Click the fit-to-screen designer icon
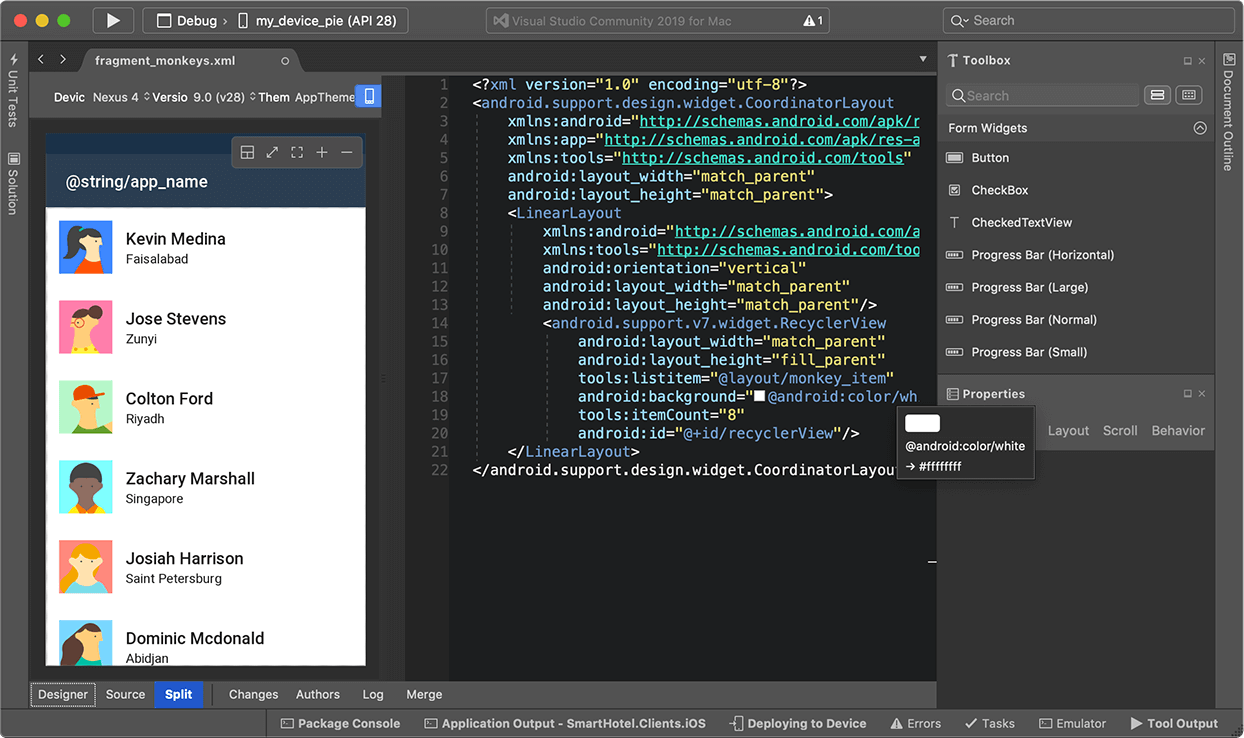 (297, 152)
